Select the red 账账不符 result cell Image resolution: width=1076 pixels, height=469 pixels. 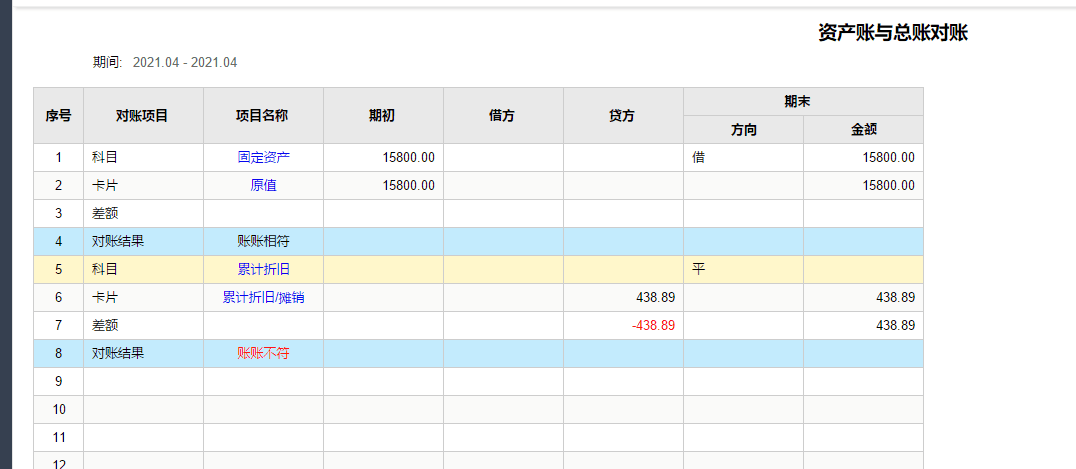tap(264, 354)
